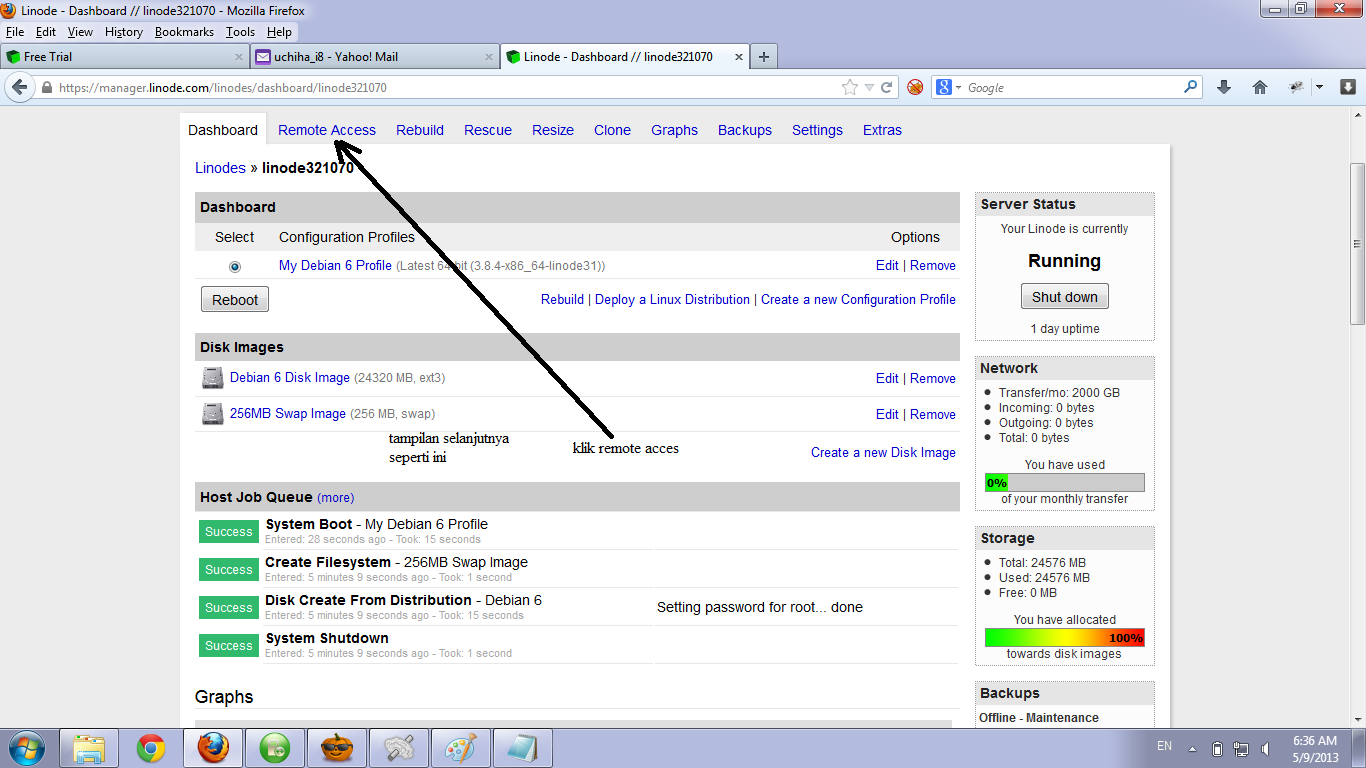This screenshot has height=768, width=1366.
Task: Open the URL bar history dropdown arrow
Action: coord(870,88)
